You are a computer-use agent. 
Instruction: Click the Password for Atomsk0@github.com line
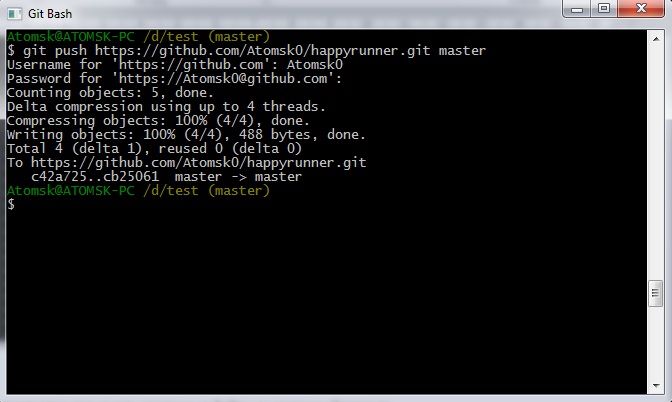(x=174, y=79)
